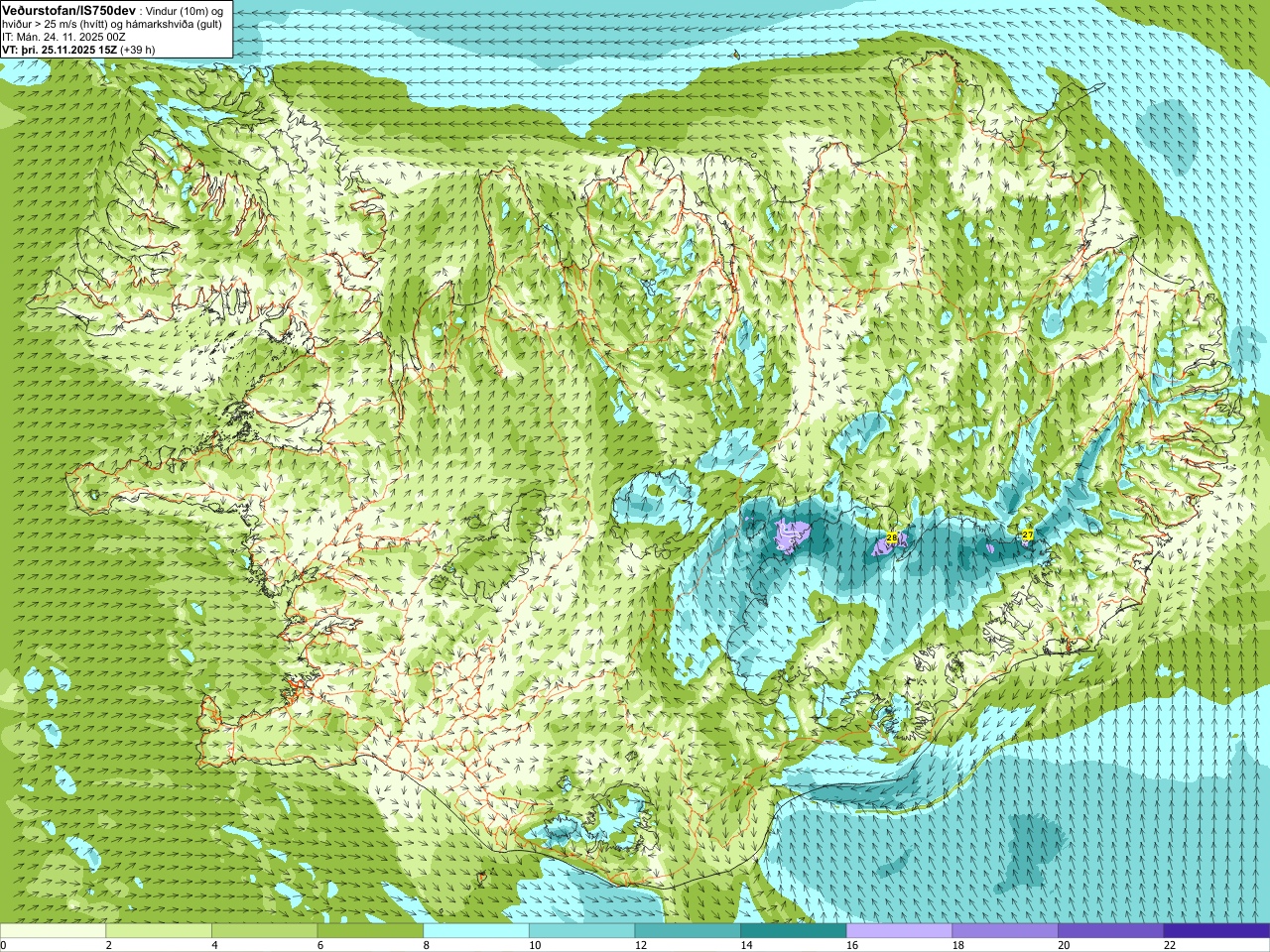Click the legend scale value 10
The image size is (1270, 952).
click(535, 945)
